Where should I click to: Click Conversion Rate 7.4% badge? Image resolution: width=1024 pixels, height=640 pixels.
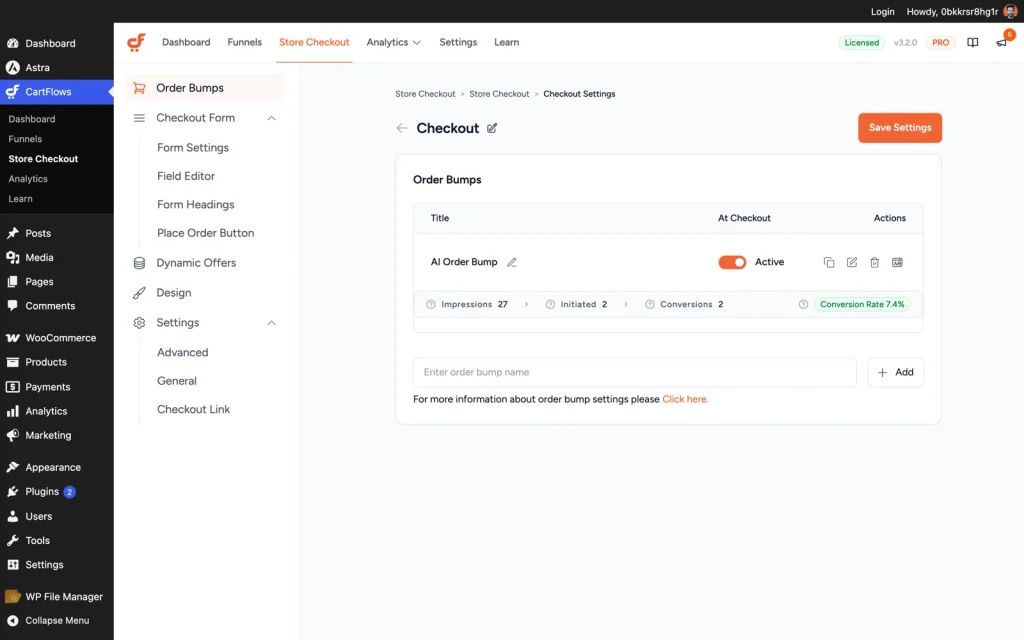point(862,304)
